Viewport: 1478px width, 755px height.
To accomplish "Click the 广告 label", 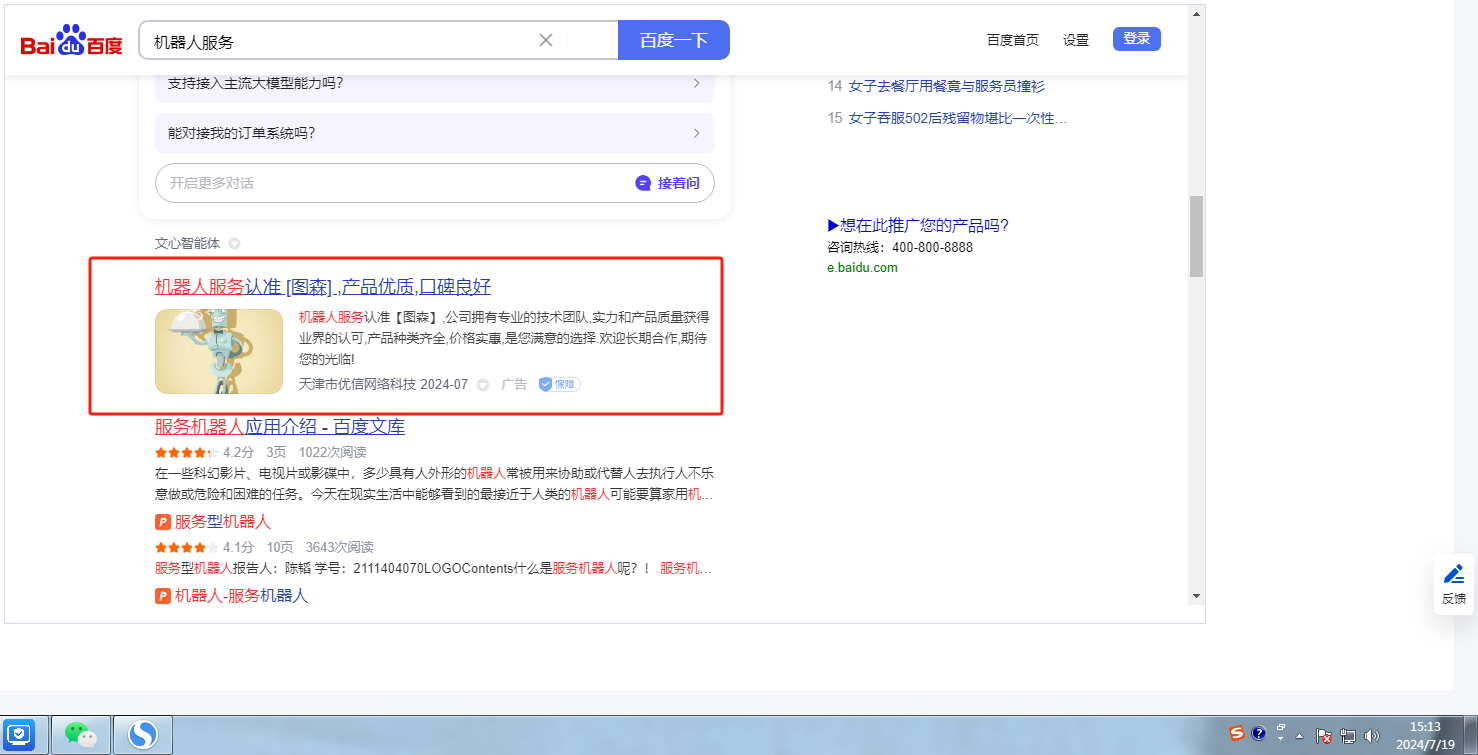I will [514, 384].
